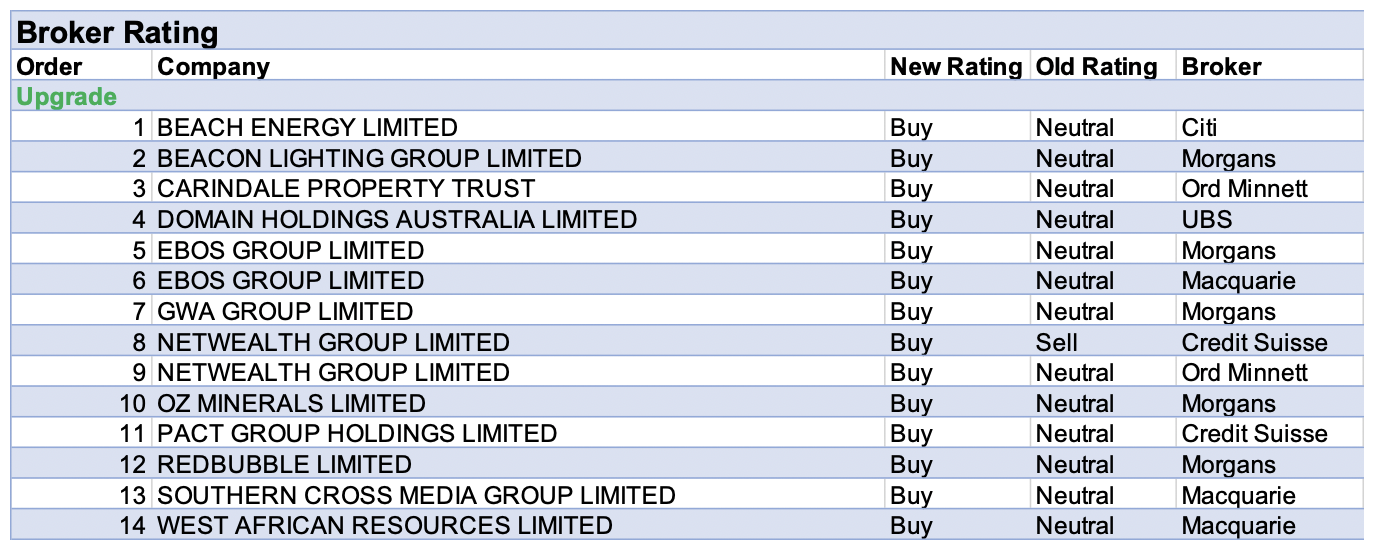This screenshot has height=550, width=1374.
Task: Select the OZ MINERALS LIMITED cell
Action: (291, 404)
